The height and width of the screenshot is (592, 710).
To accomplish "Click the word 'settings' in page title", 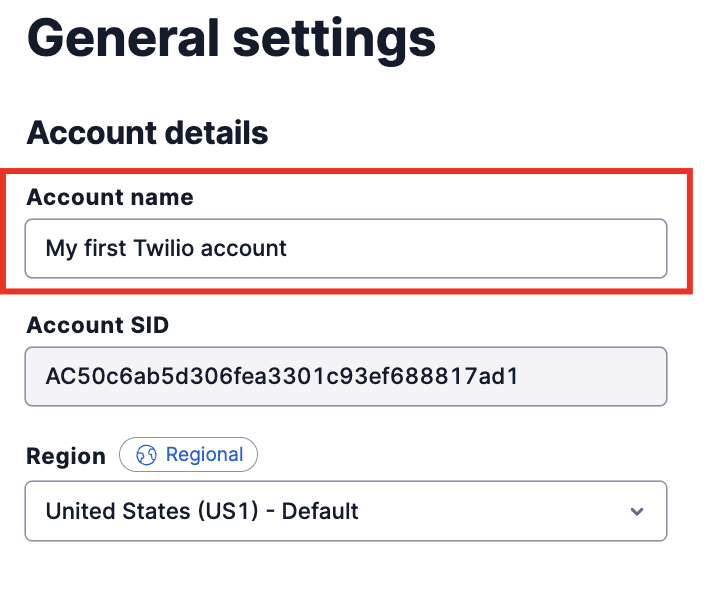I will [336, 36].
